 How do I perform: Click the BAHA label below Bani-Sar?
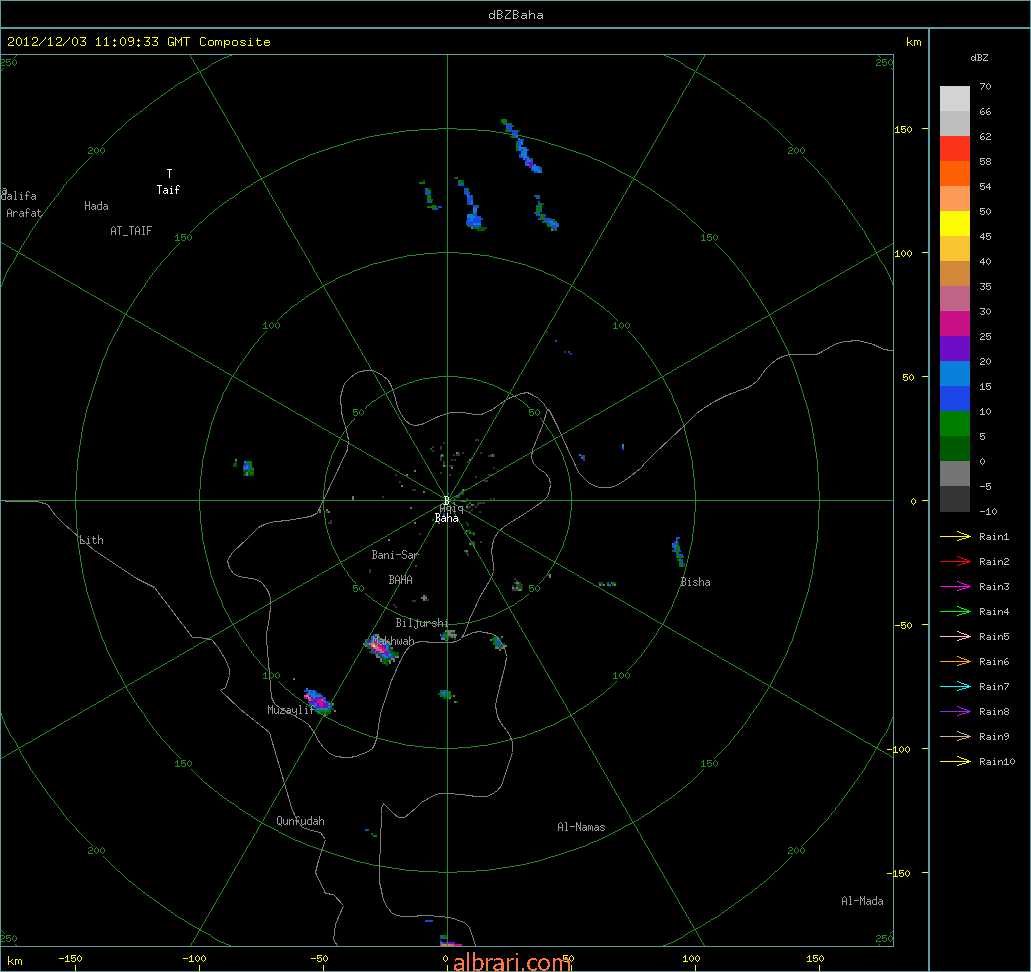(400, 580)
